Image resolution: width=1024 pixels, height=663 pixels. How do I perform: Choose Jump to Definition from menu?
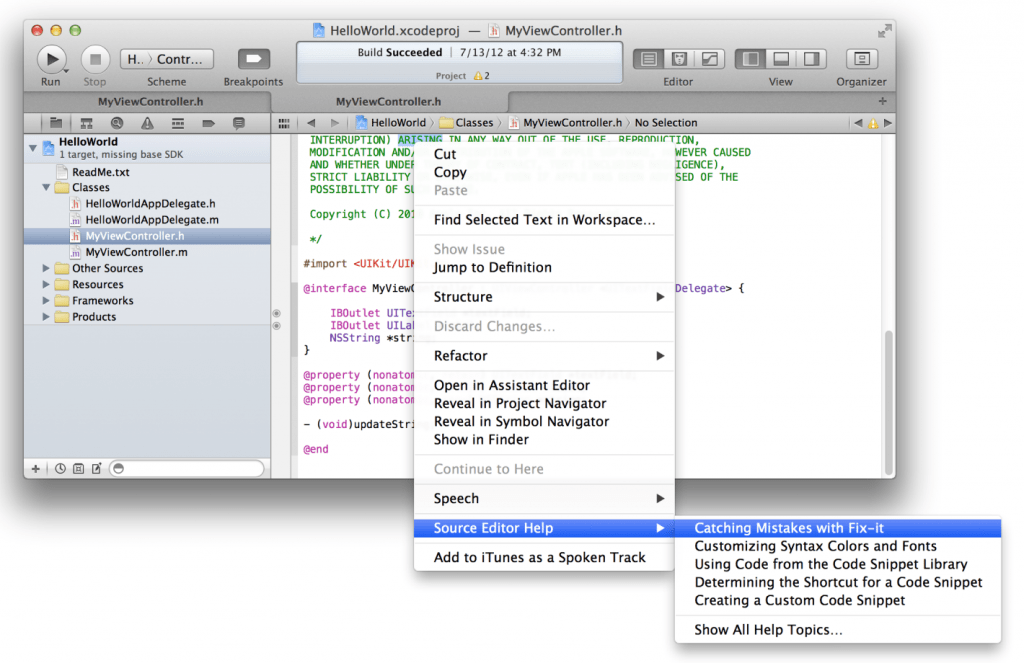pyautogui.click(x=490, y=267)
